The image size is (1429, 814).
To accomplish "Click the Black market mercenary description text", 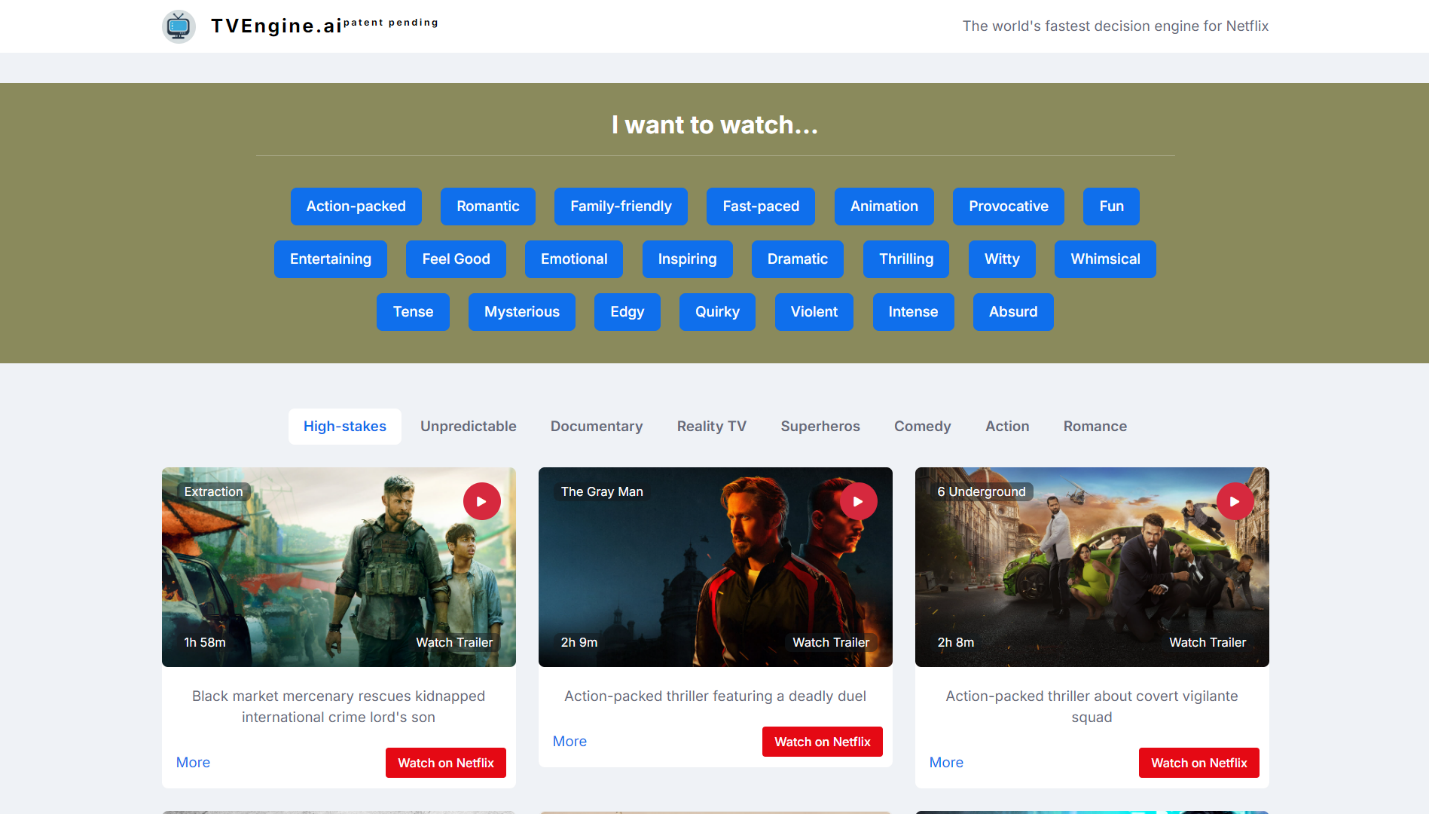I will (x=339, y=706).
